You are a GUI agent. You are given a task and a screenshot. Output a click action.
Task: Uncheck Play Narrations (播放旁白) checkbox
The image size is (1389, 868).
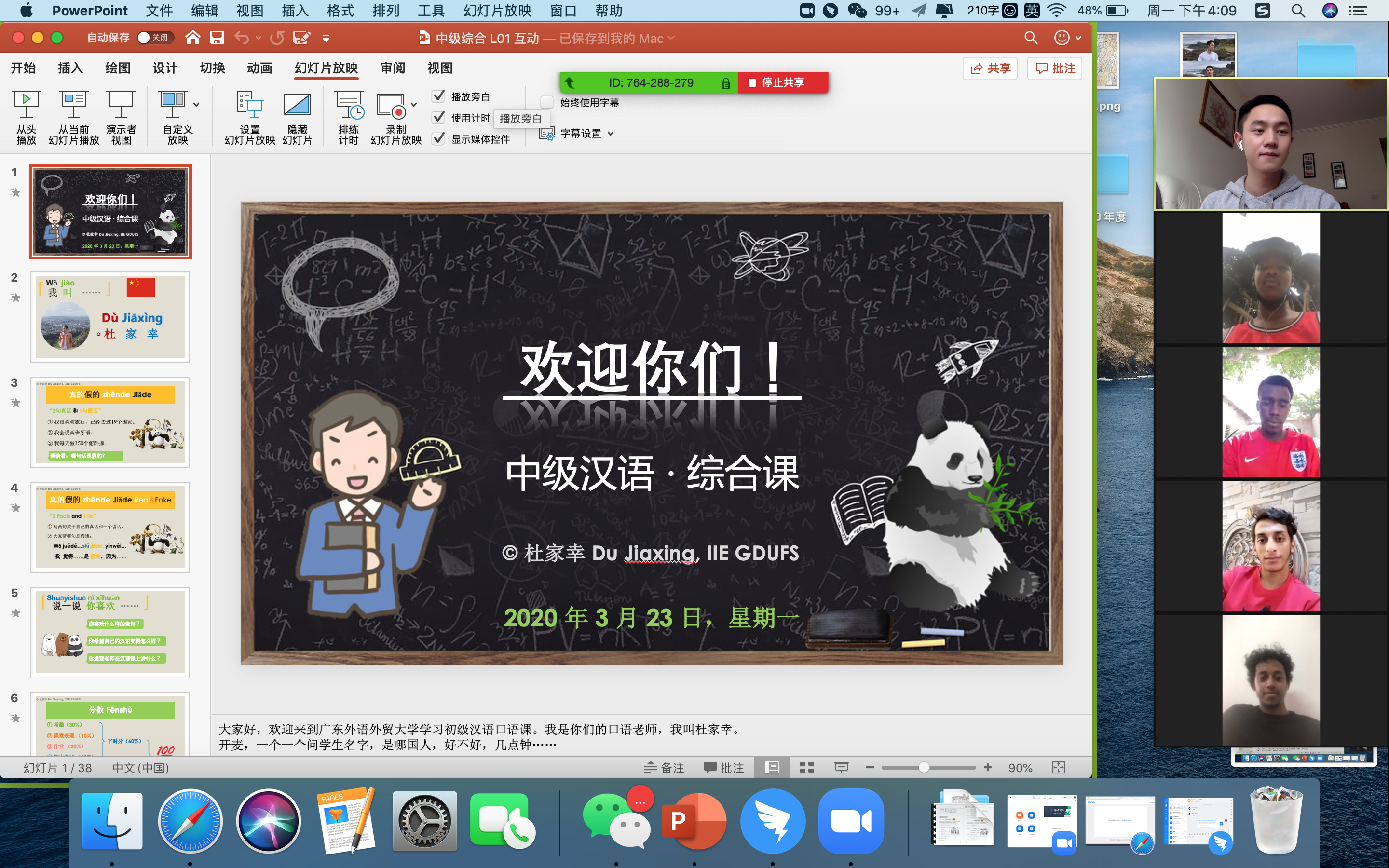pos(438,96)
